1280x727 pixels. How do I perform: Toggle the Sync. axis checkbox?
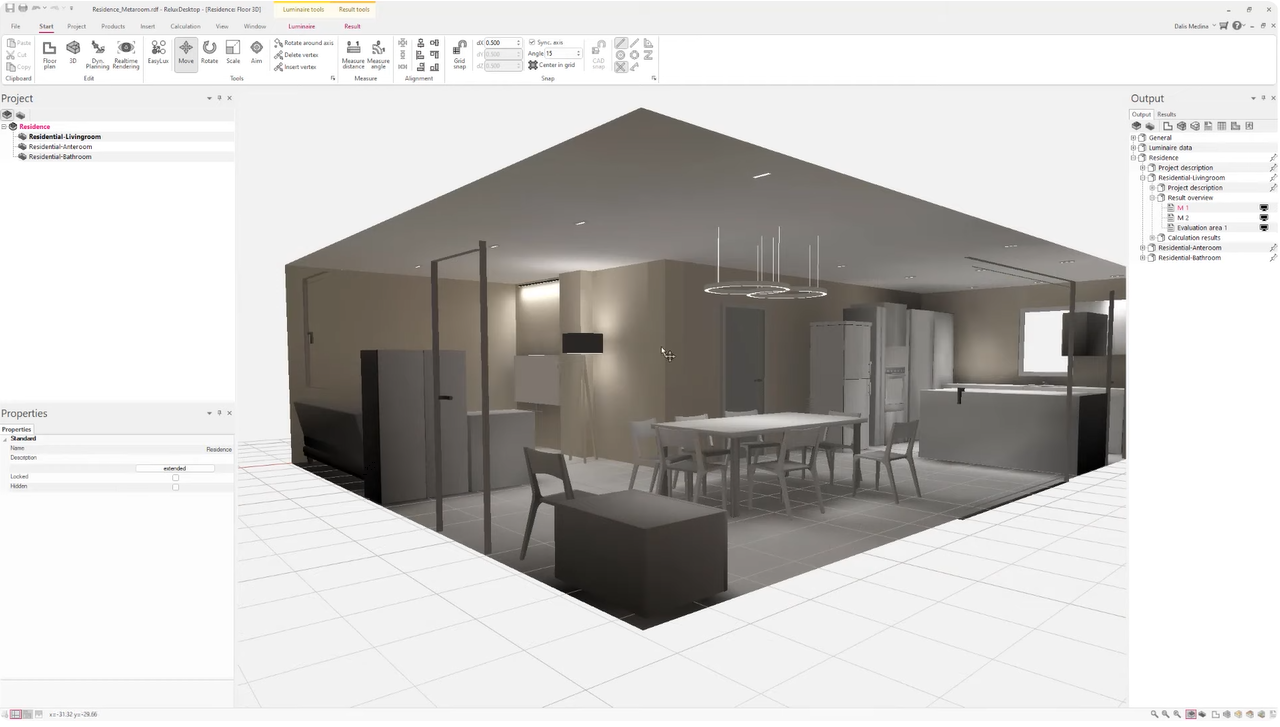pyautogui.click(x=532, y=43)
